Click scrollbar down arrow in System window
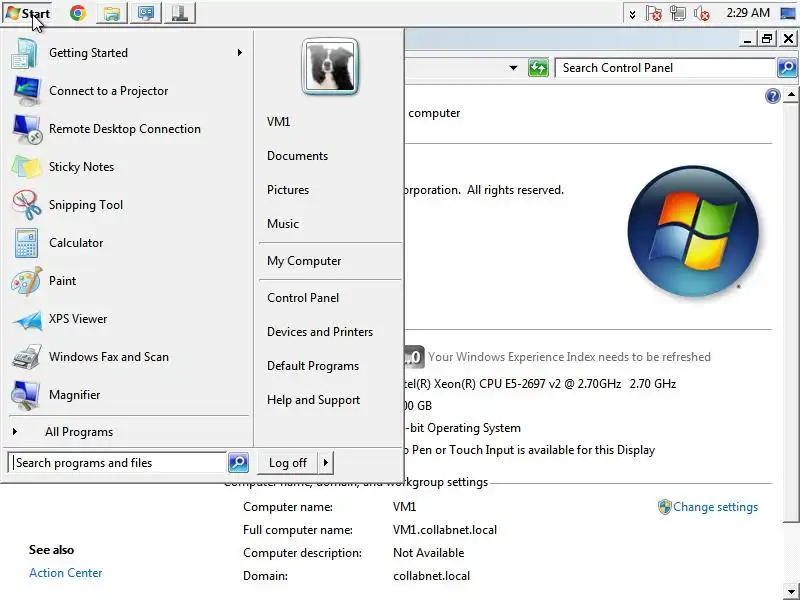The image size is (800, 600). click(x=791, y=592)
